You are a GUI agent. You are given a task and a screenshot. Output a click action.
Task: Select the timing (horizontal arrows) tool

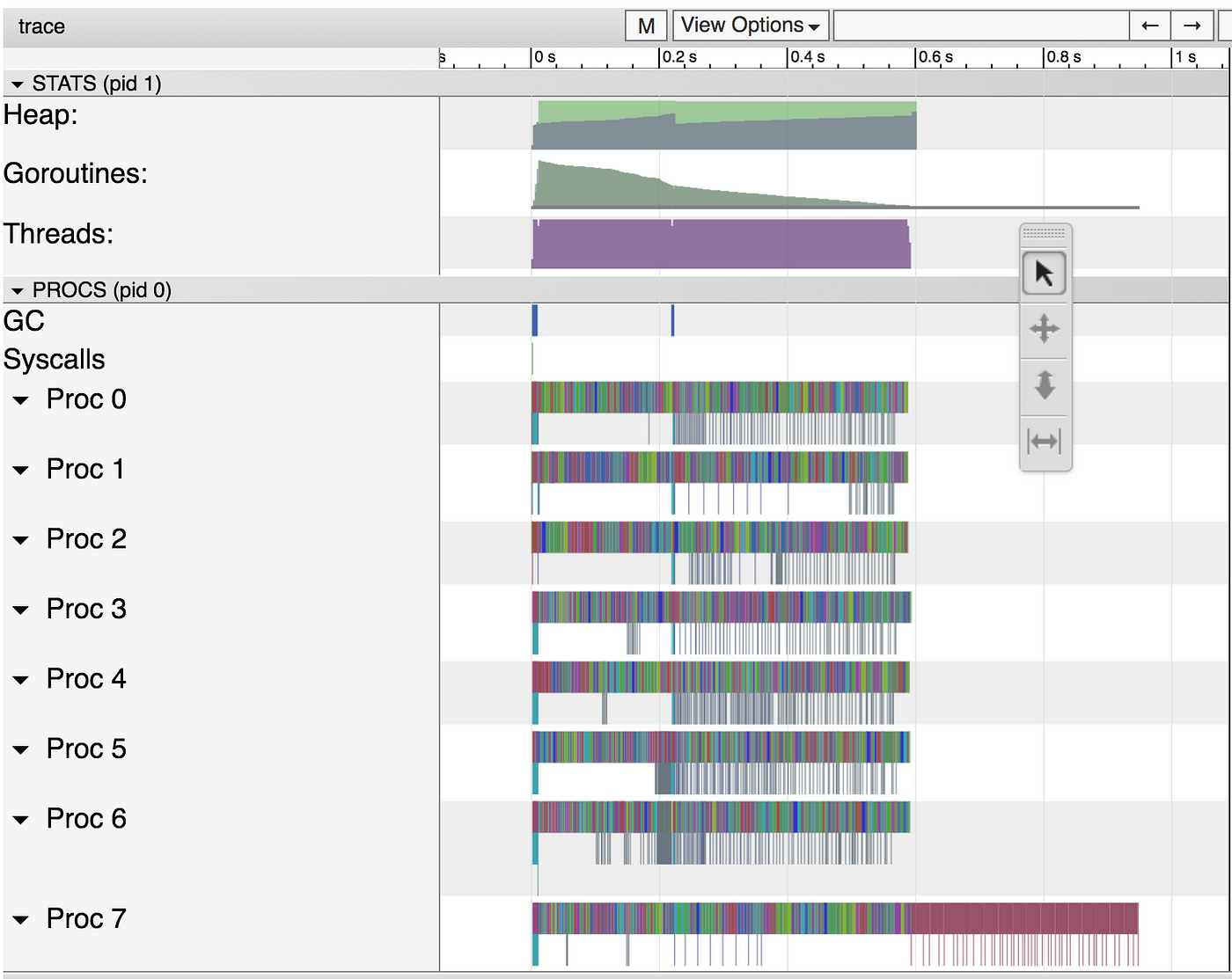pos(1045,441)
